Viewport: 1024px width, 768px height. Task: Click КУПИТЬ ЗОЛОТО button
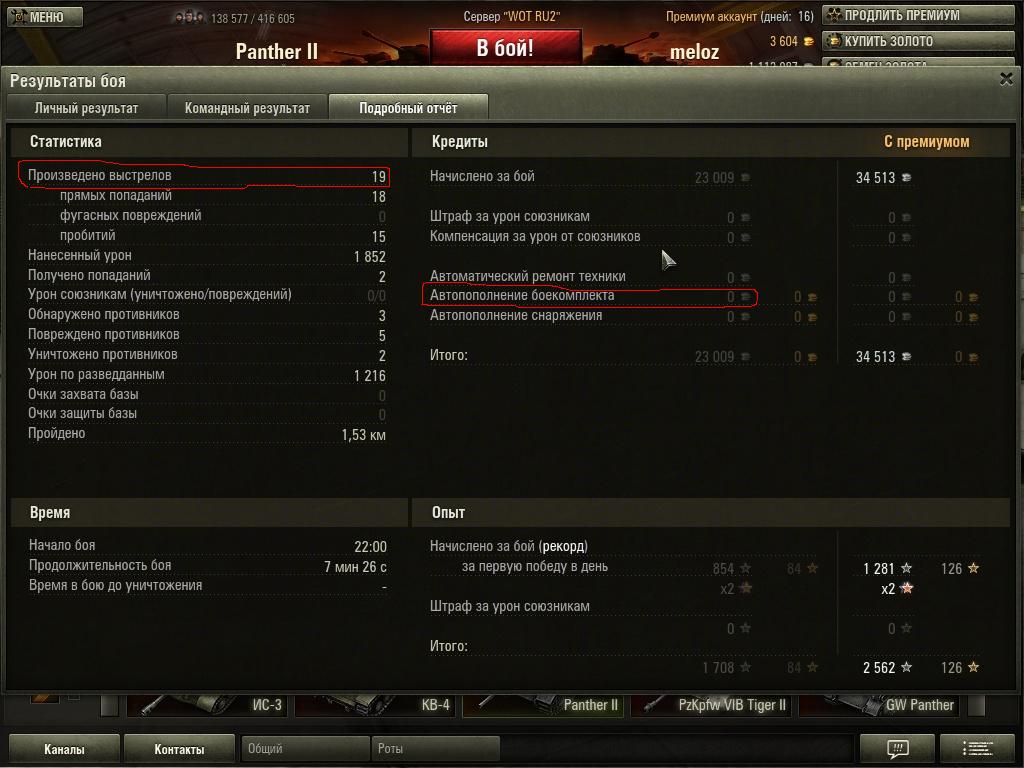(918, 41)
